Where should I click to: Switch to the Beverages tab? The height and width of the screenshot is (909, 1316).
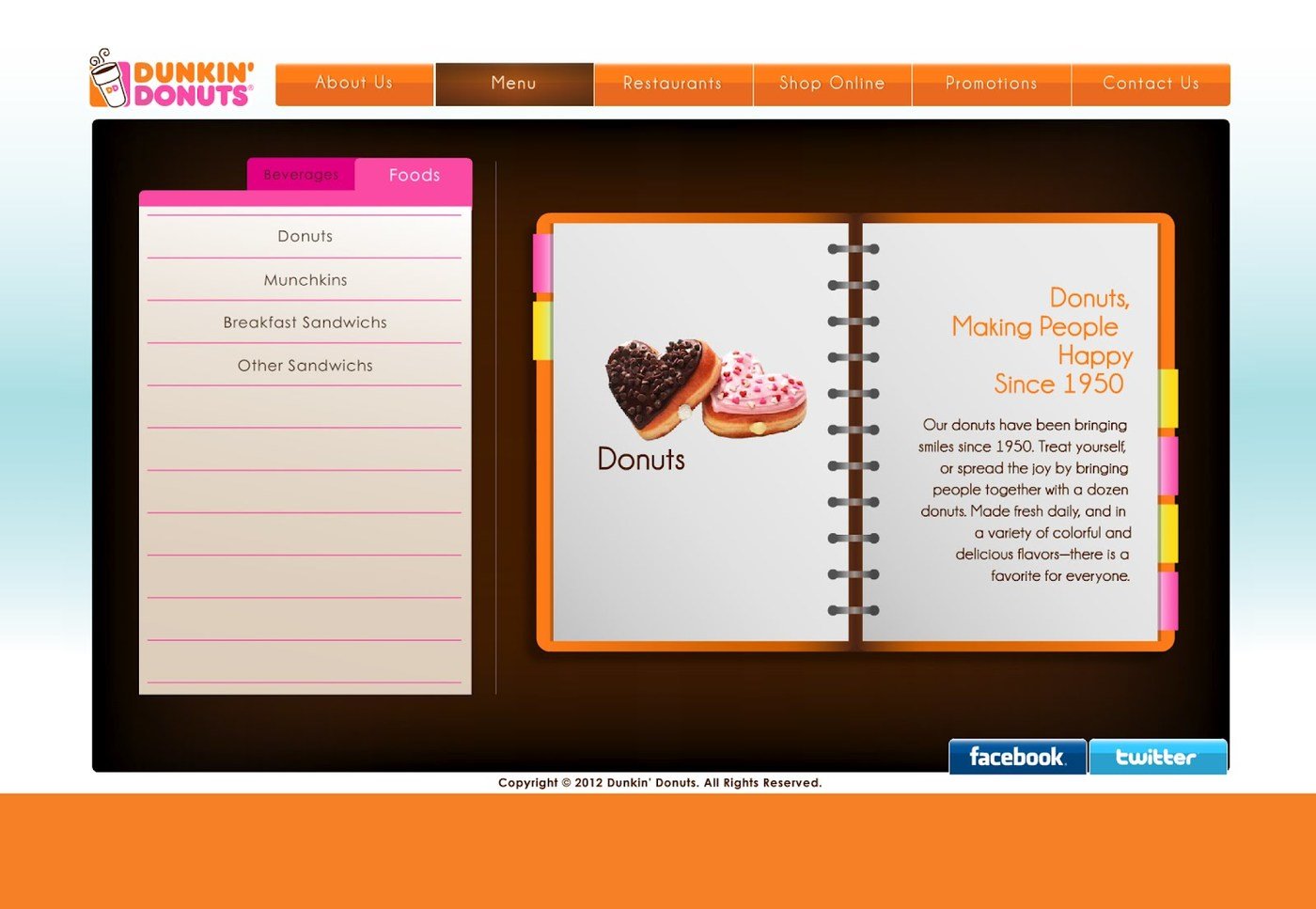[301, 175]
